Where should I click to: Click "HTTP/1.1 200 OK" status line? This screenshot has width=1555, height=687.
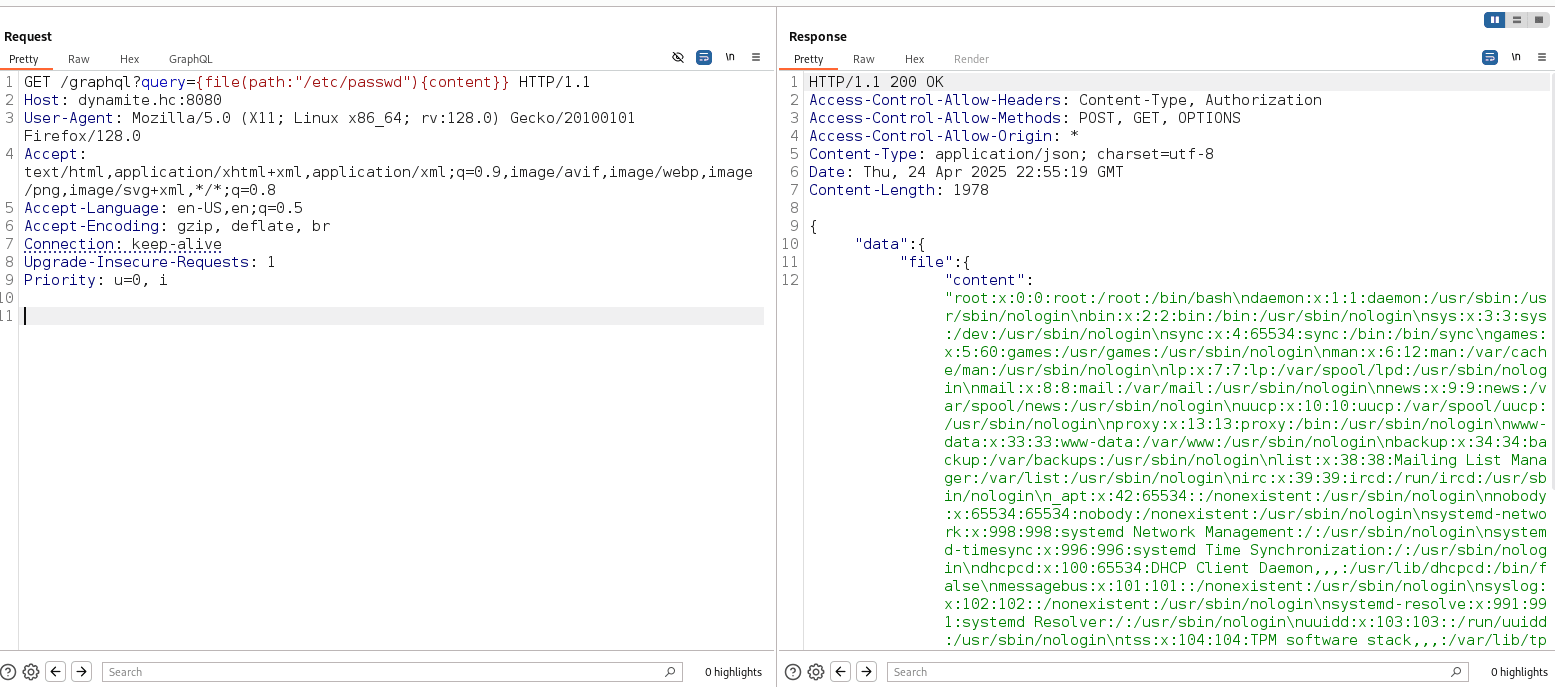(876, 82)
